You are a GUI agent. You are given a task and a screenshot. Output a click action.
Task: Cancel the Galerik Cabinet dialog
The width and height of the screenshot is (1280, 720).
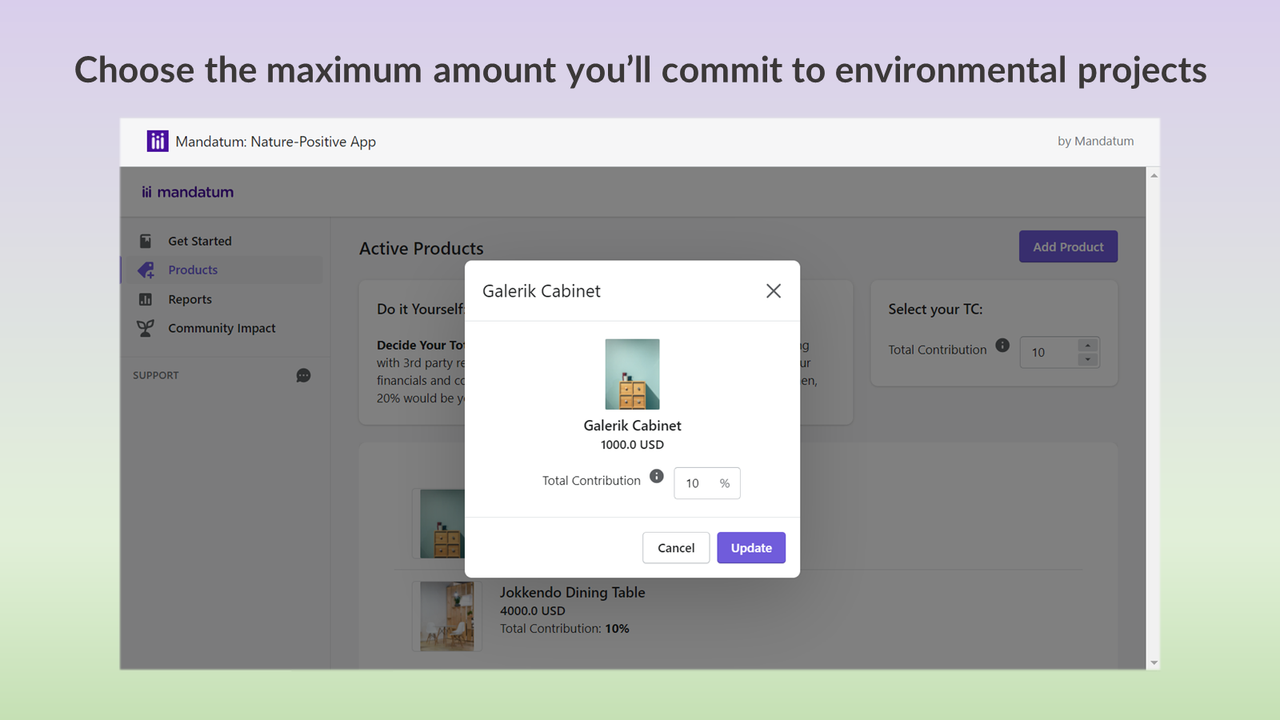click(676, 547)
